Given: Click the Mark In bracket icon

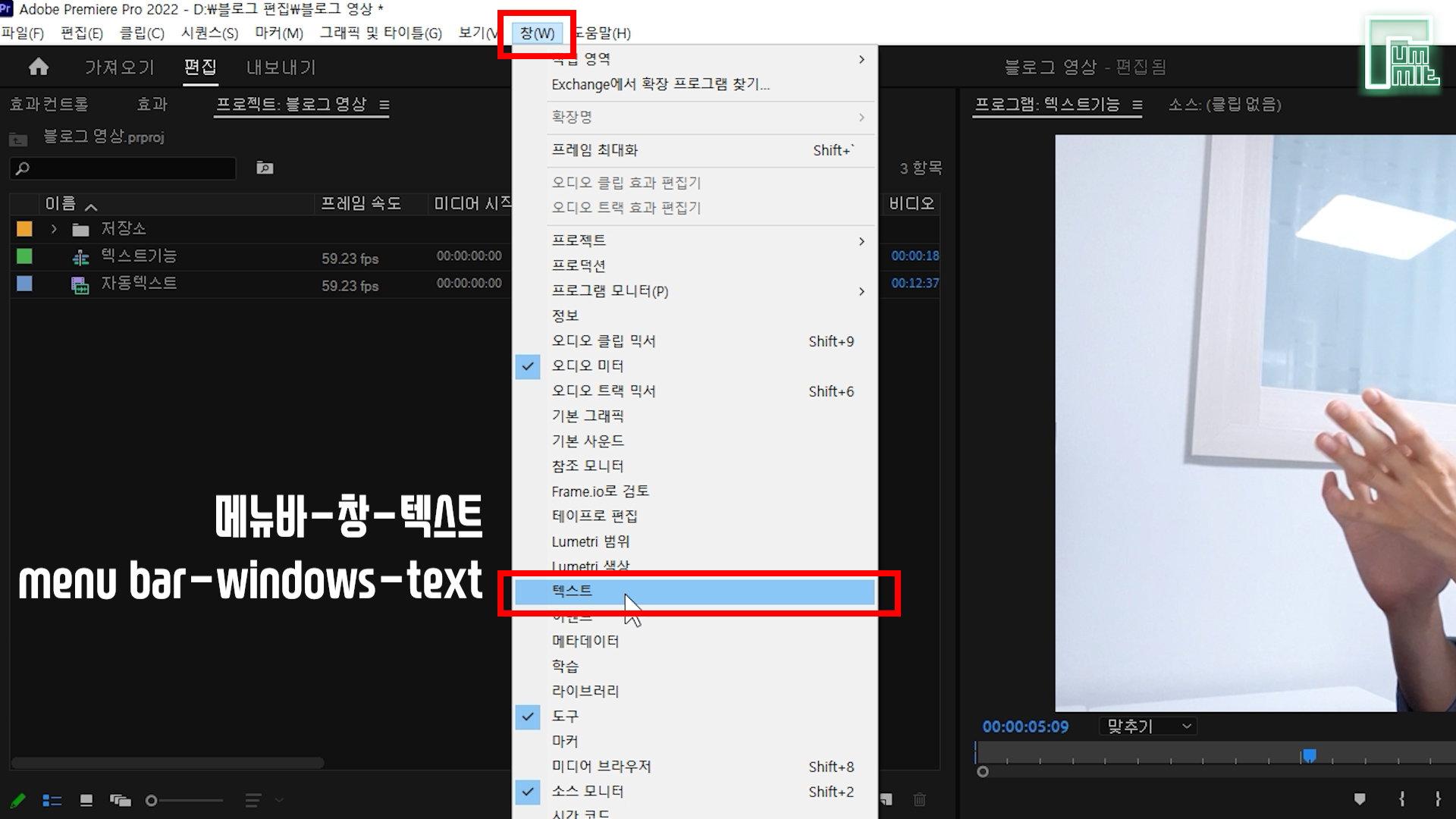Looking at the screenshot, I should point(1401,799).
